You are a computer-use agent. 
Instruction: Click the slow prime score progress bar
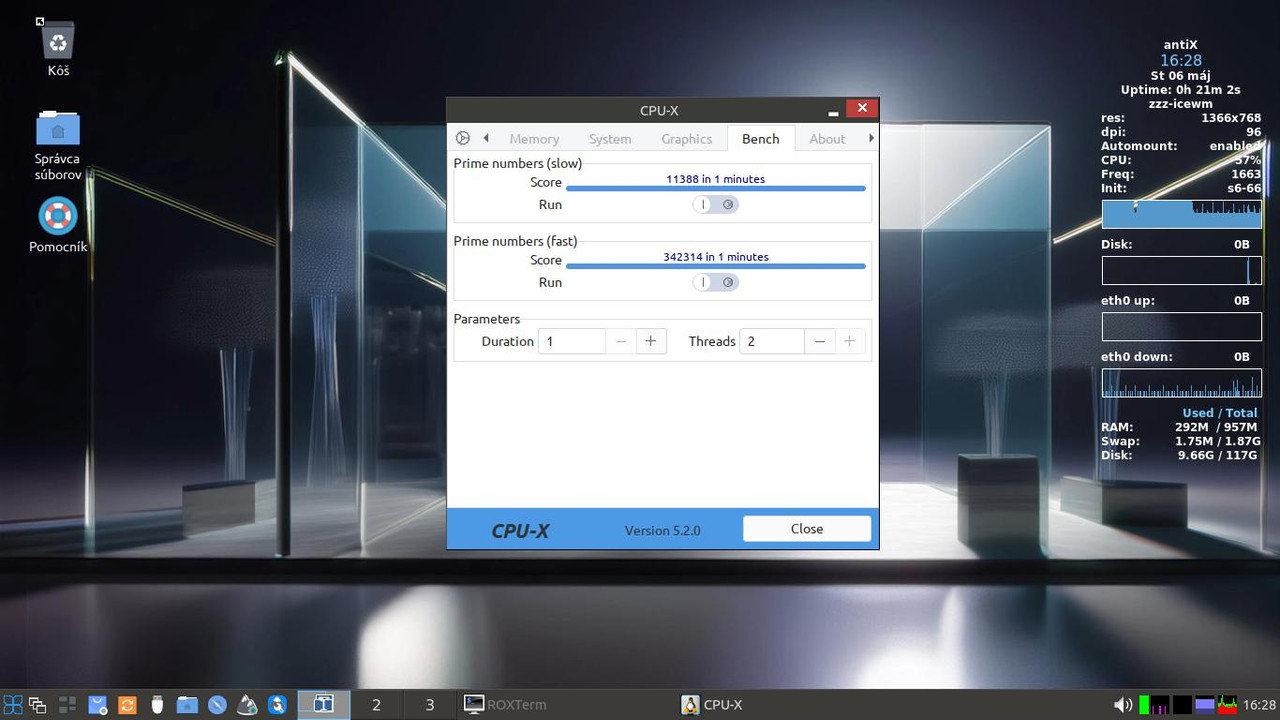pos(716,188)
